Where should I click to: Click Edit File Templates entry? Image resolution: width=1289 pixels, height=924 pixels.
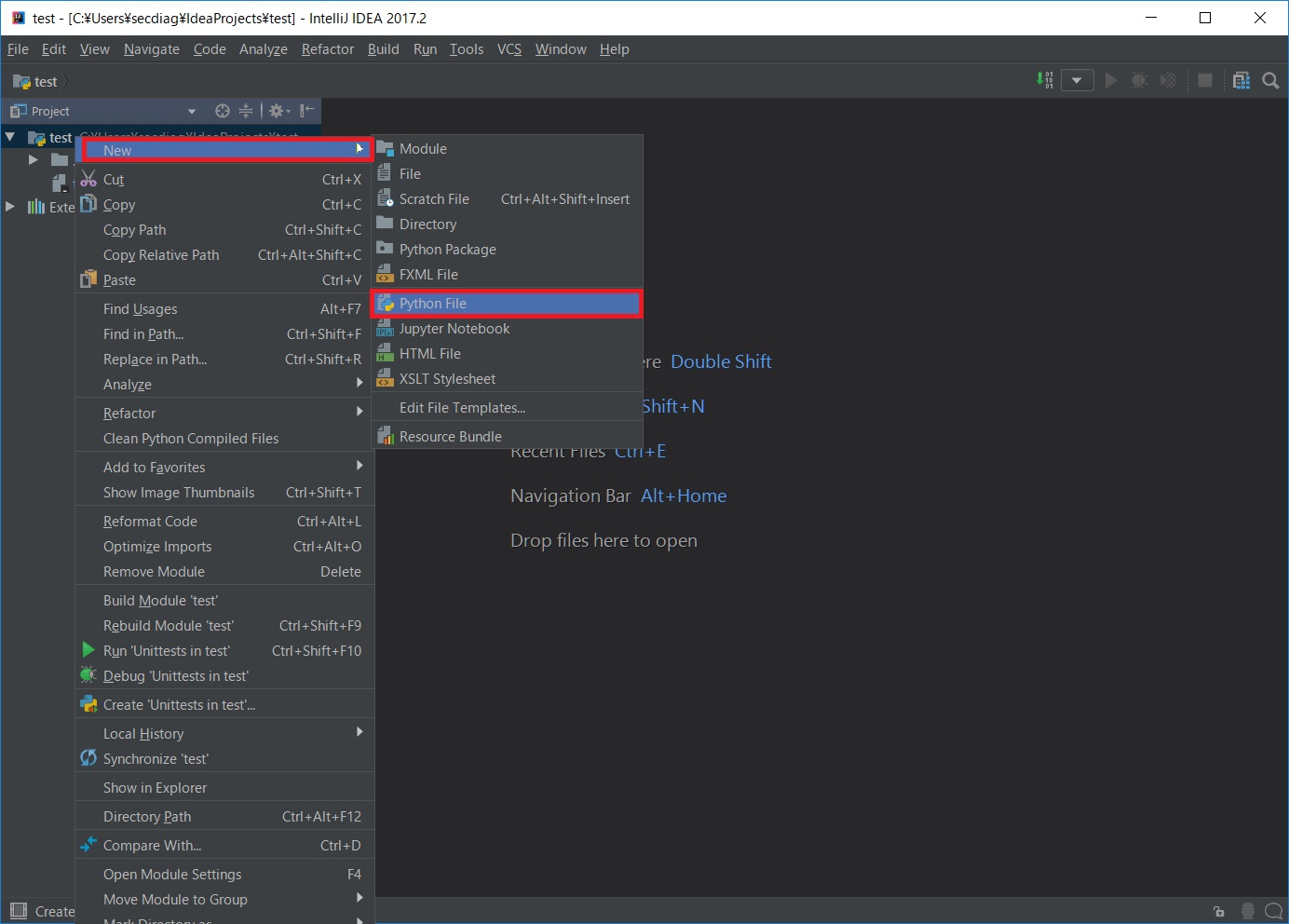tap(462, 408)
